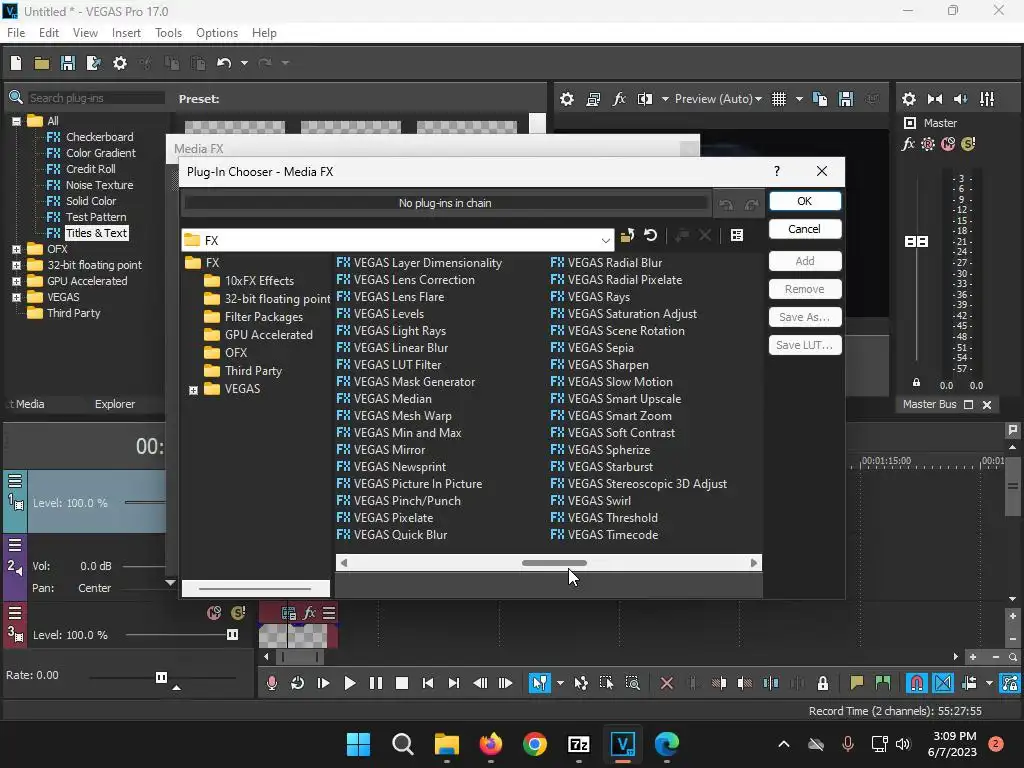Toggle Dim Output speaker icon in Master
Viewport: 1024px width, 768px height.
pos(961,99)
